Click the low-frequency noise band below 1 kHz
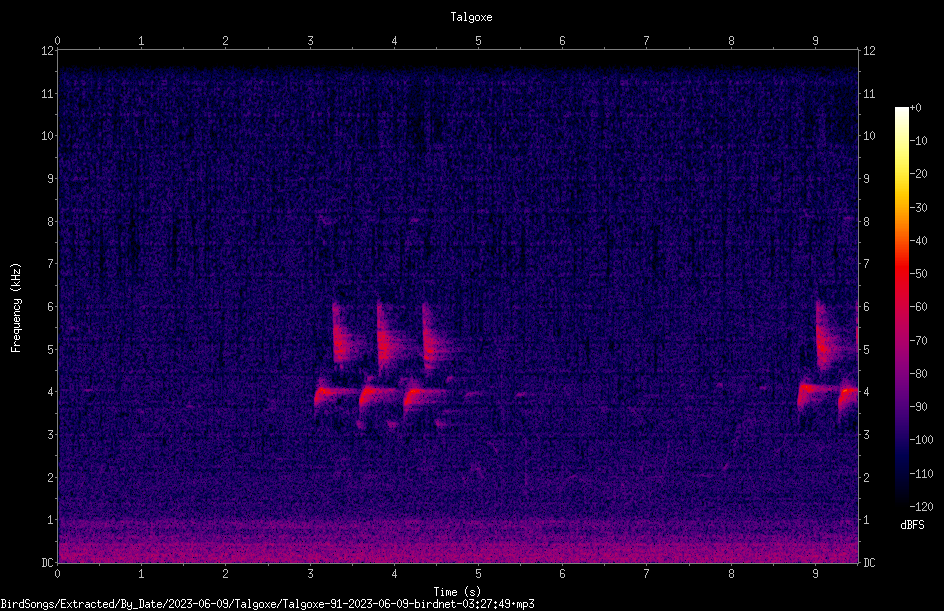This screenshot has width=944, height=611. click(458, 542)
